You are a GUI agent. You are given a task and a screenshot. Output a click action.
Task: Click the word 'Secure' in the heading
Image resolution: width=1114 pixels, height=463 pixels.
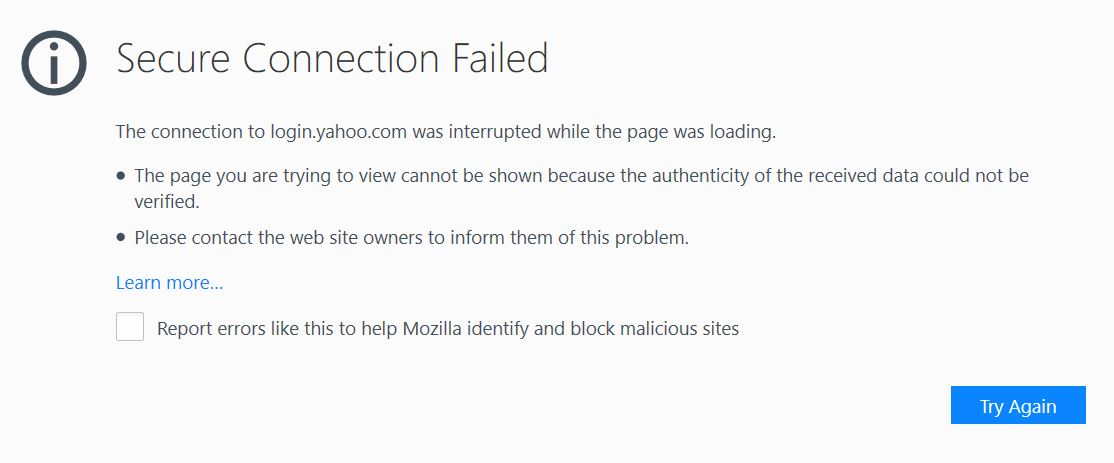pos(172,58)
